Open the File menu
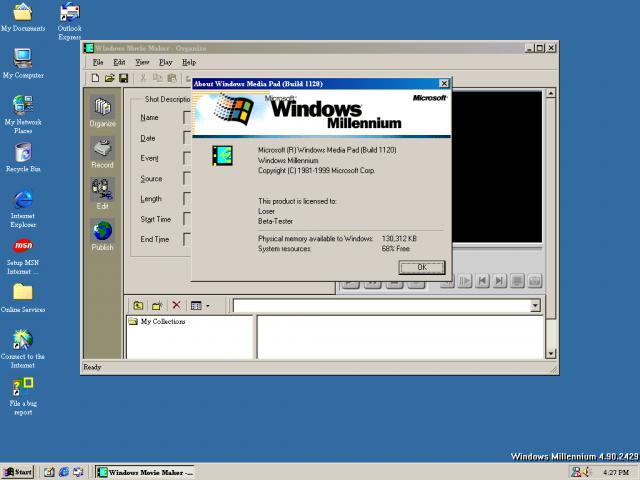Screen dimensions: 640x480 click(98, 62)
